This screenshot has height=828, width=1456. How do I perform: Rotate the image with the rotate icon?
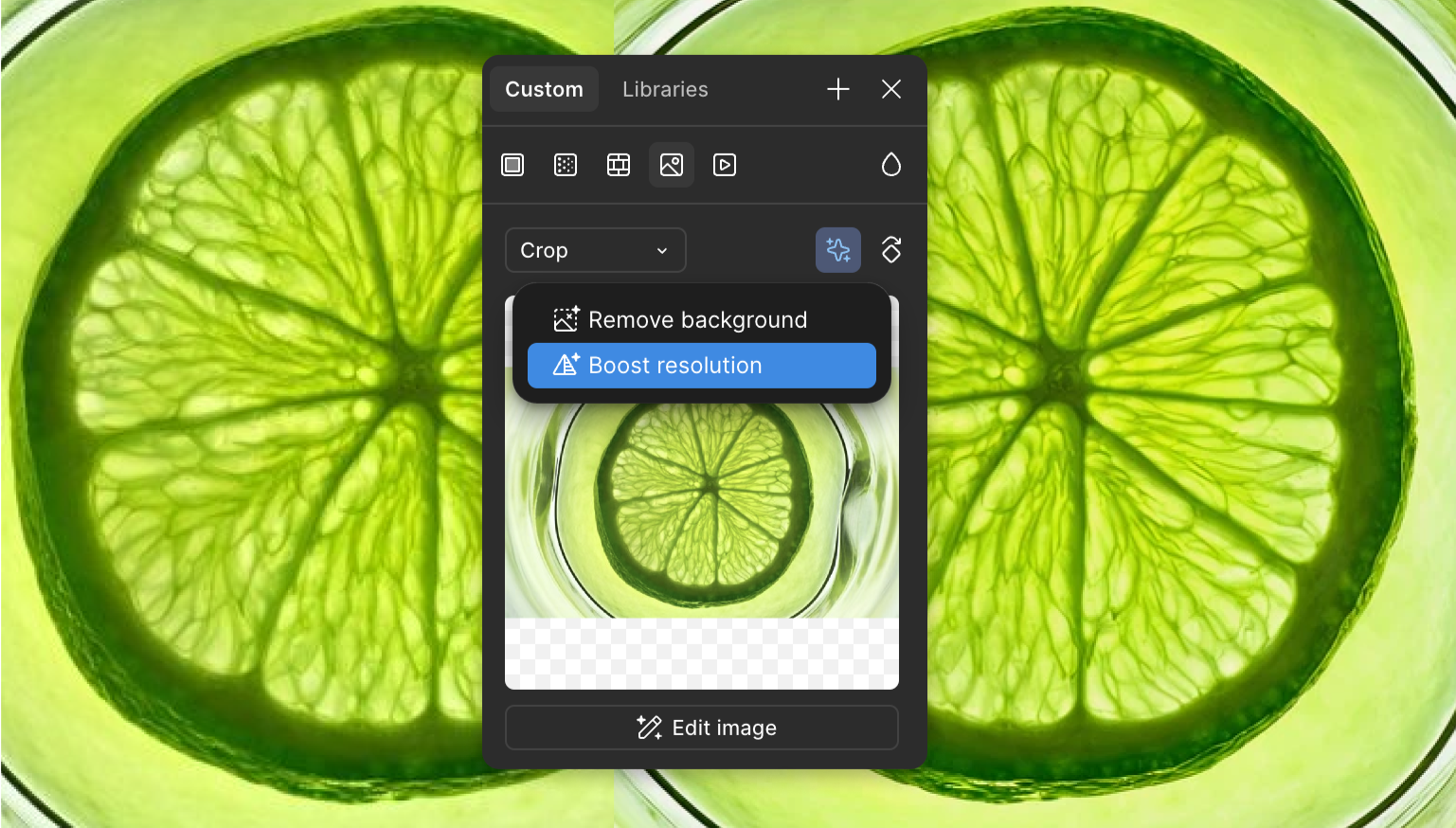891,250
